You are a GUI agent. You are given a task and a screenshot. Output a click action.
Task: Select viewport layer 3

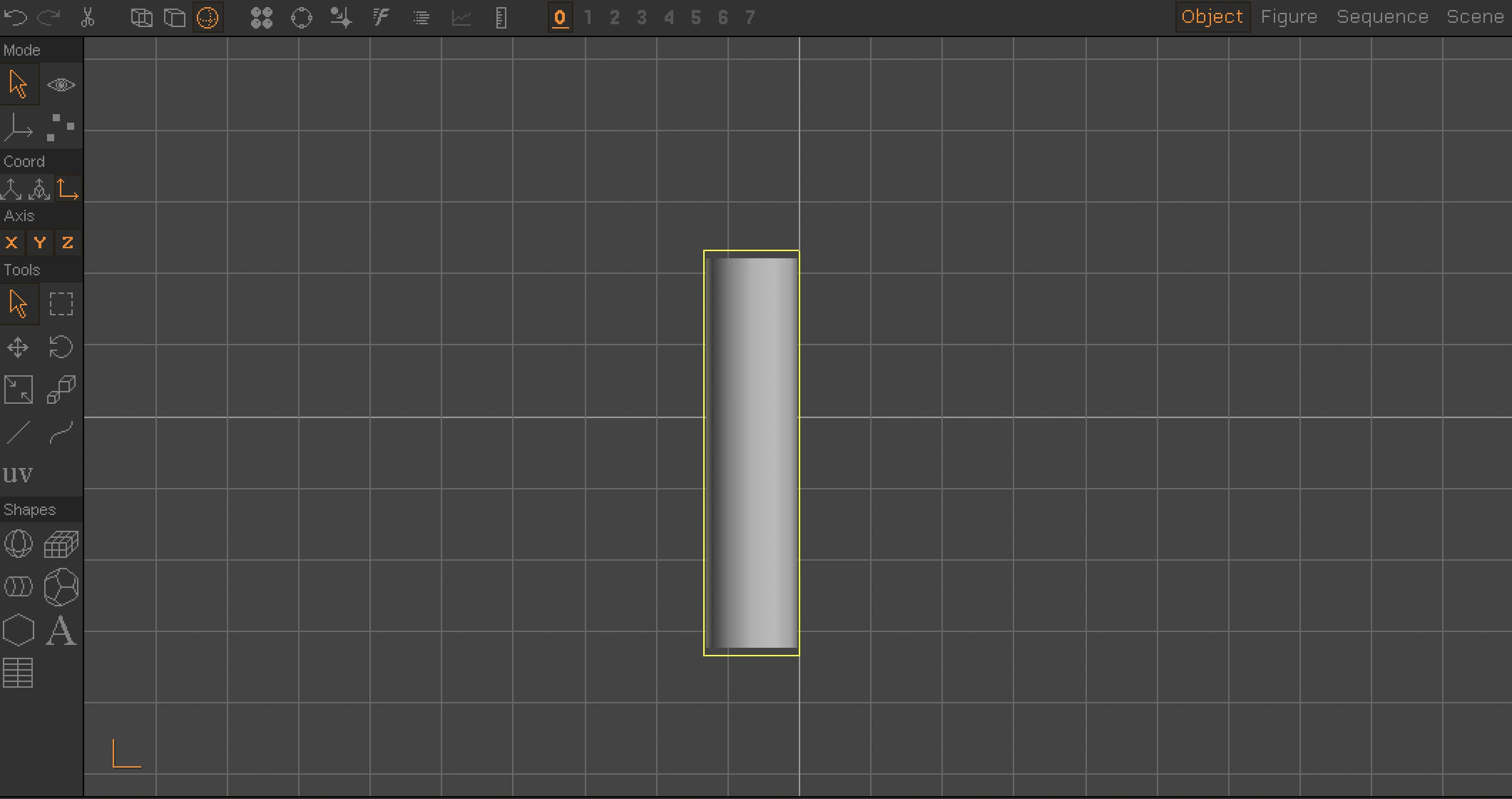(641, 17)
